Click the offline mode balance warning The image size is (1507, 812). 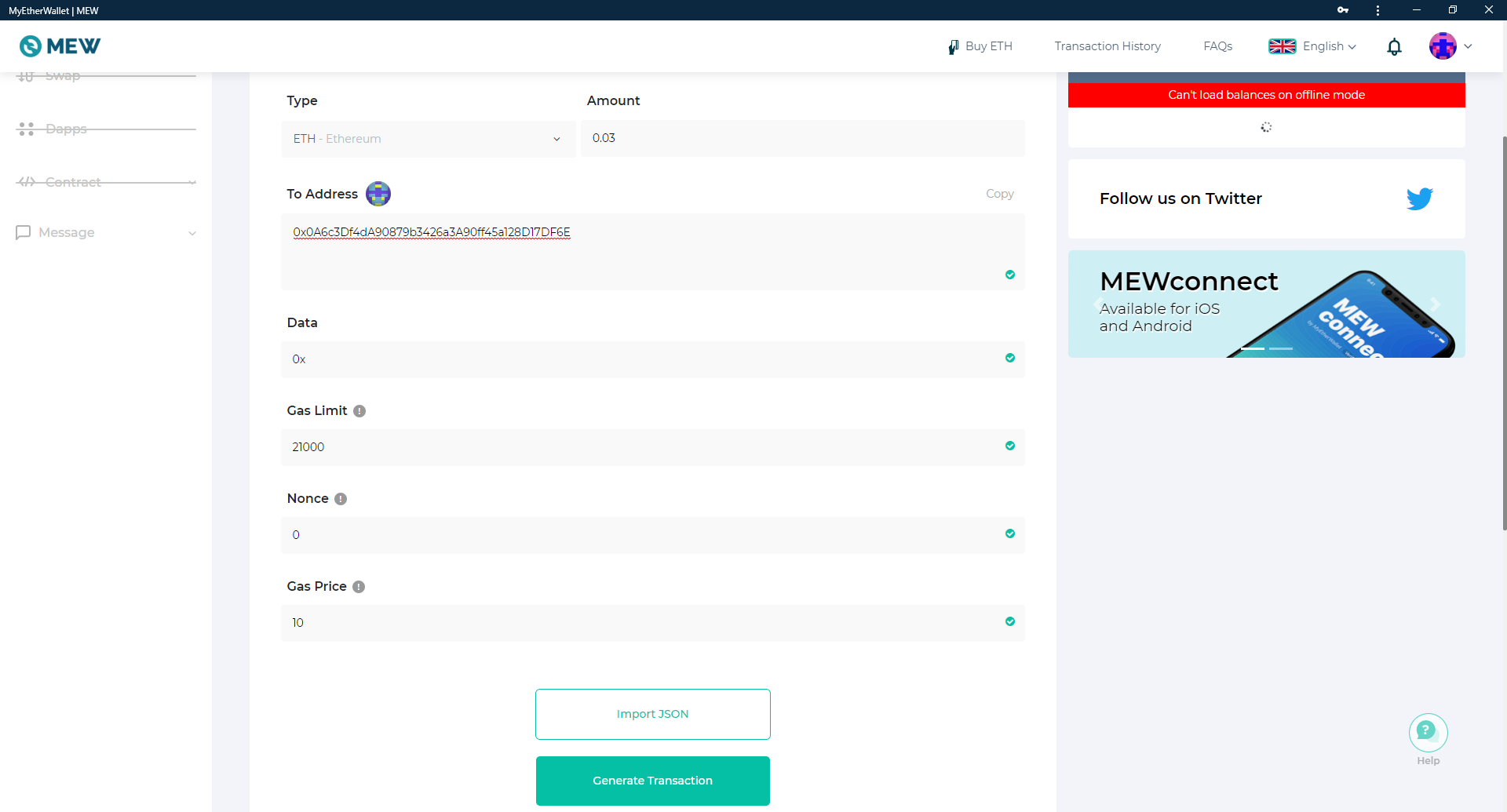1267,95
